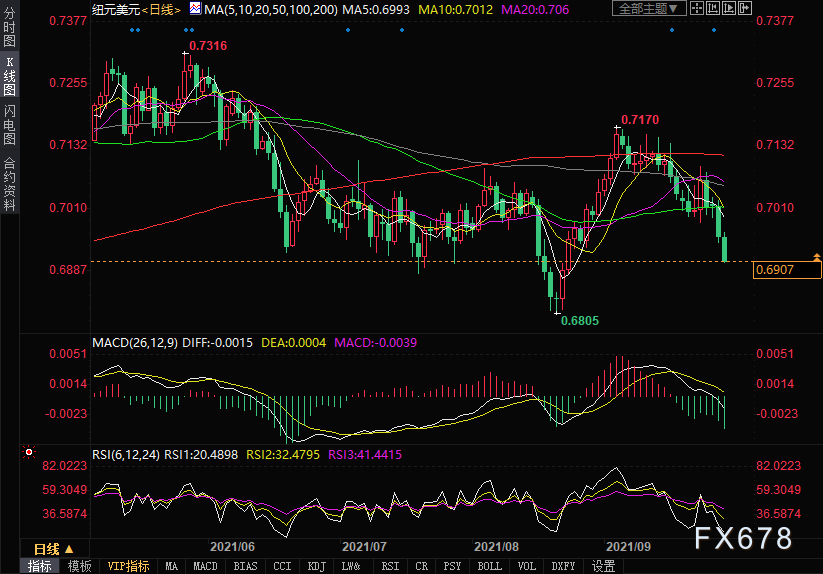Apply the RSI indicator from bottom bar
The height and width of the screenshot is (574, 823).
390,566
